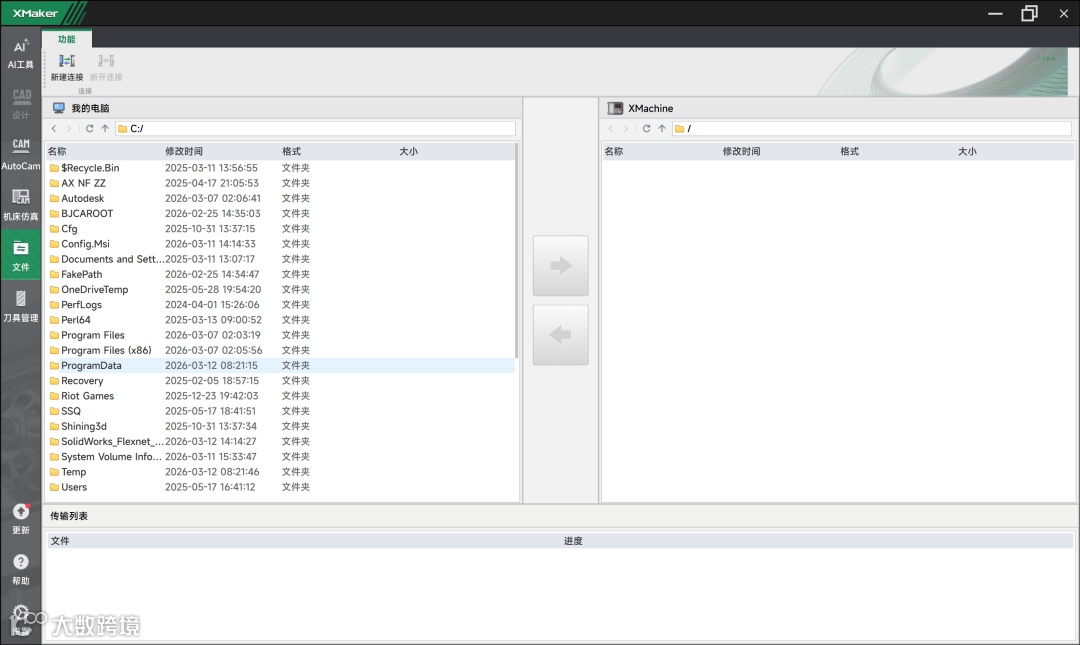Open the 刀具管理 sidebar module
The width and height of the screenshot is (1080, 645).
(x=21, y=307)
